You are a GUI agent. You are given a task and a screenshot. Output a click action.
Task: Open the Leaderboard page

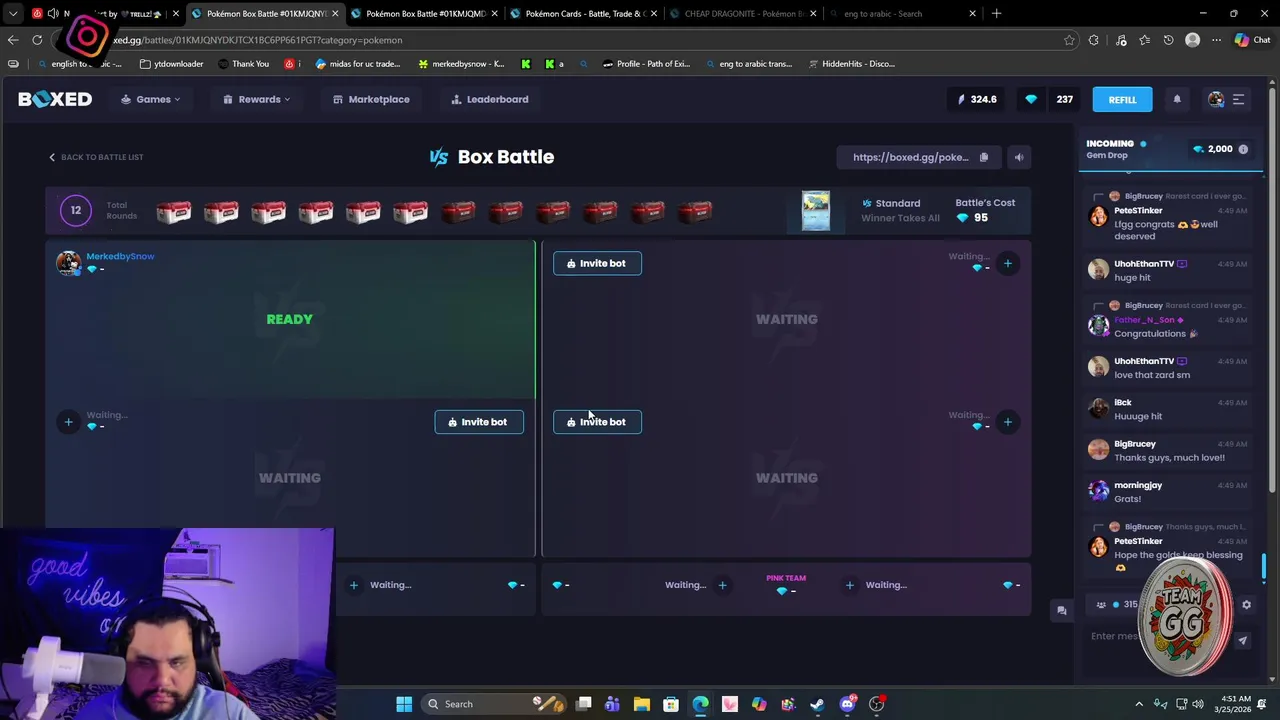(x=489, y=99)
